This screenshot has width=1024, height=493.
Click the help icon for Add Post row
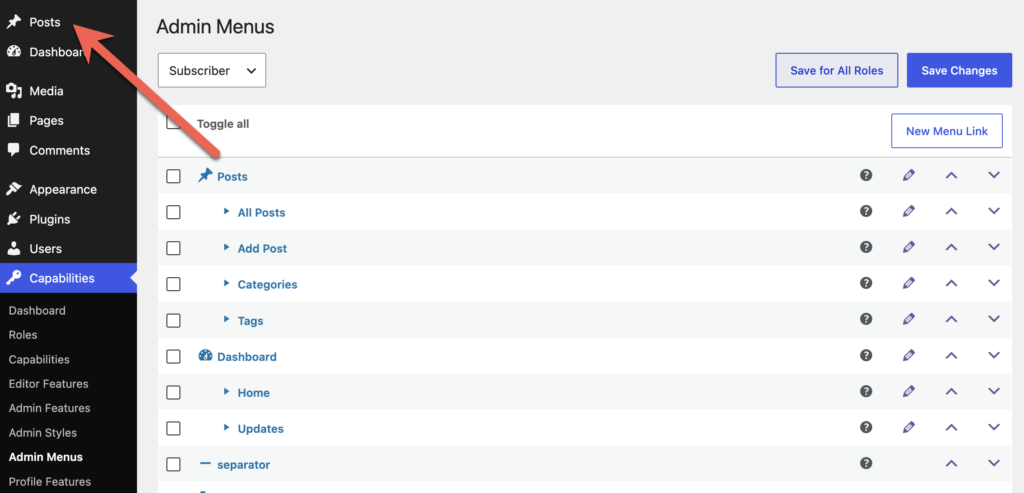coord(866,247)
